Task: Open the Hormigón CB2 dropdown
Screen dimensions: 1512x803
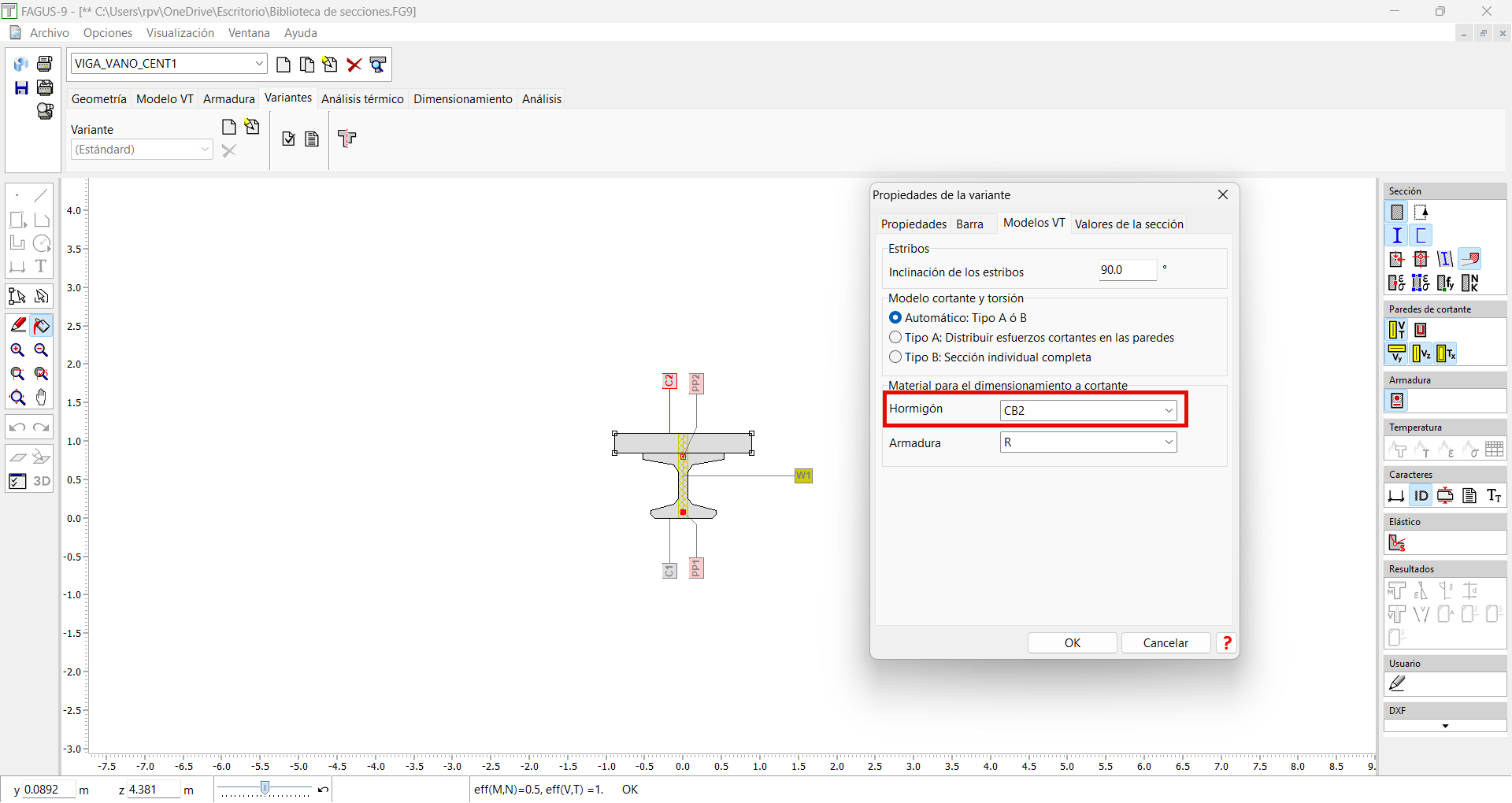Action: click(1088, 410)
